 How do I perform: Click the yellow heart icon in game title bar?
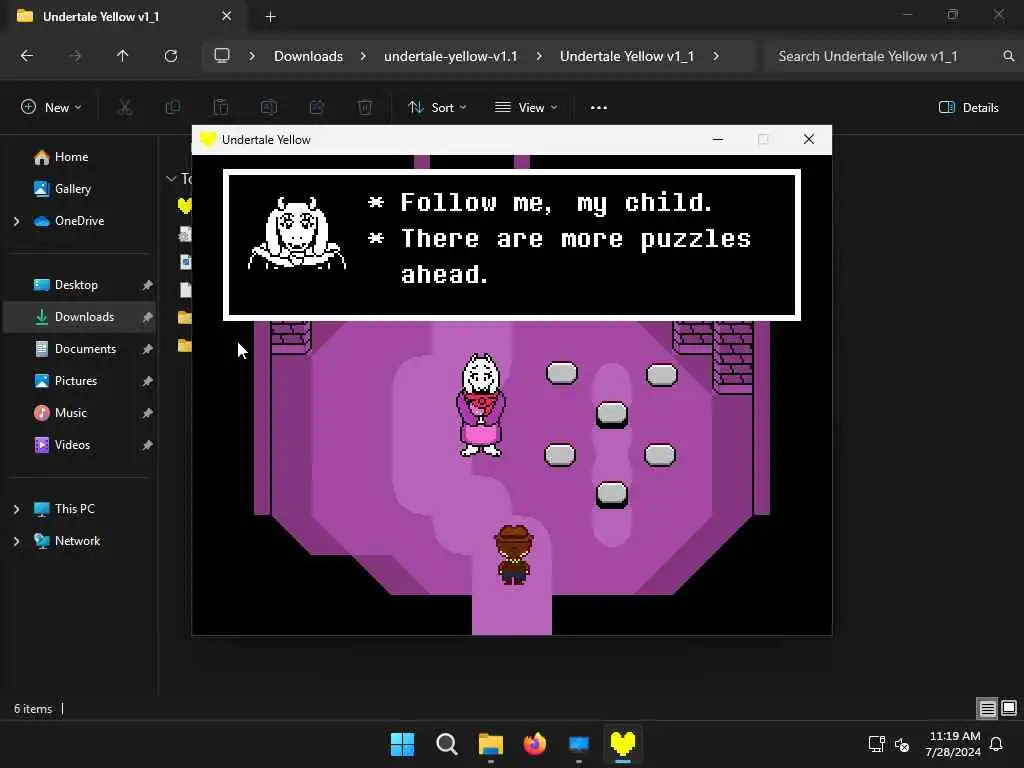point(208,139)
